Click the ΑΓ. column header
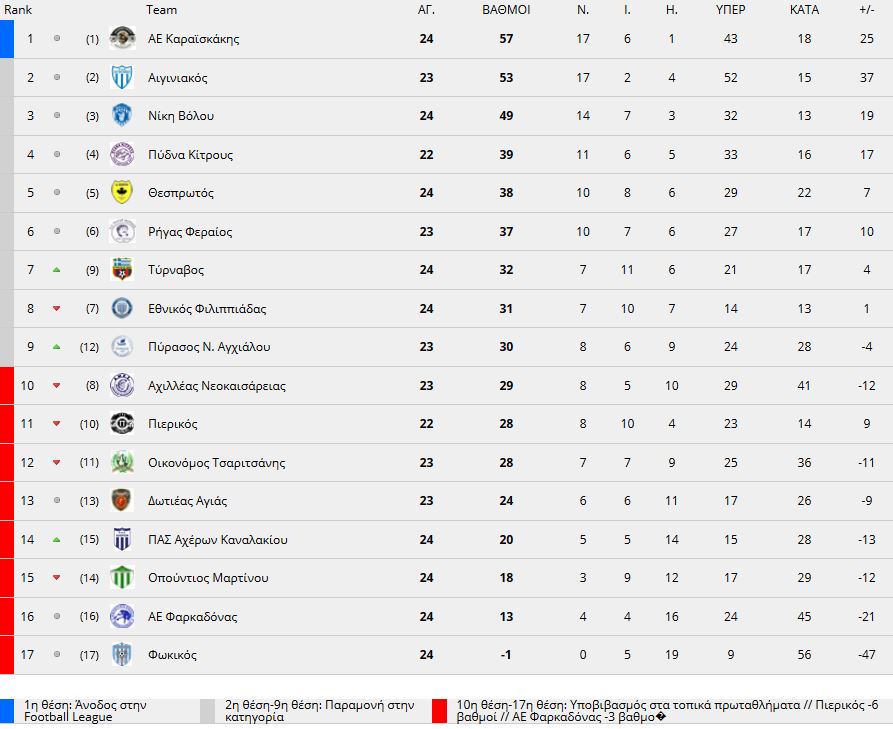 [426, 10]
